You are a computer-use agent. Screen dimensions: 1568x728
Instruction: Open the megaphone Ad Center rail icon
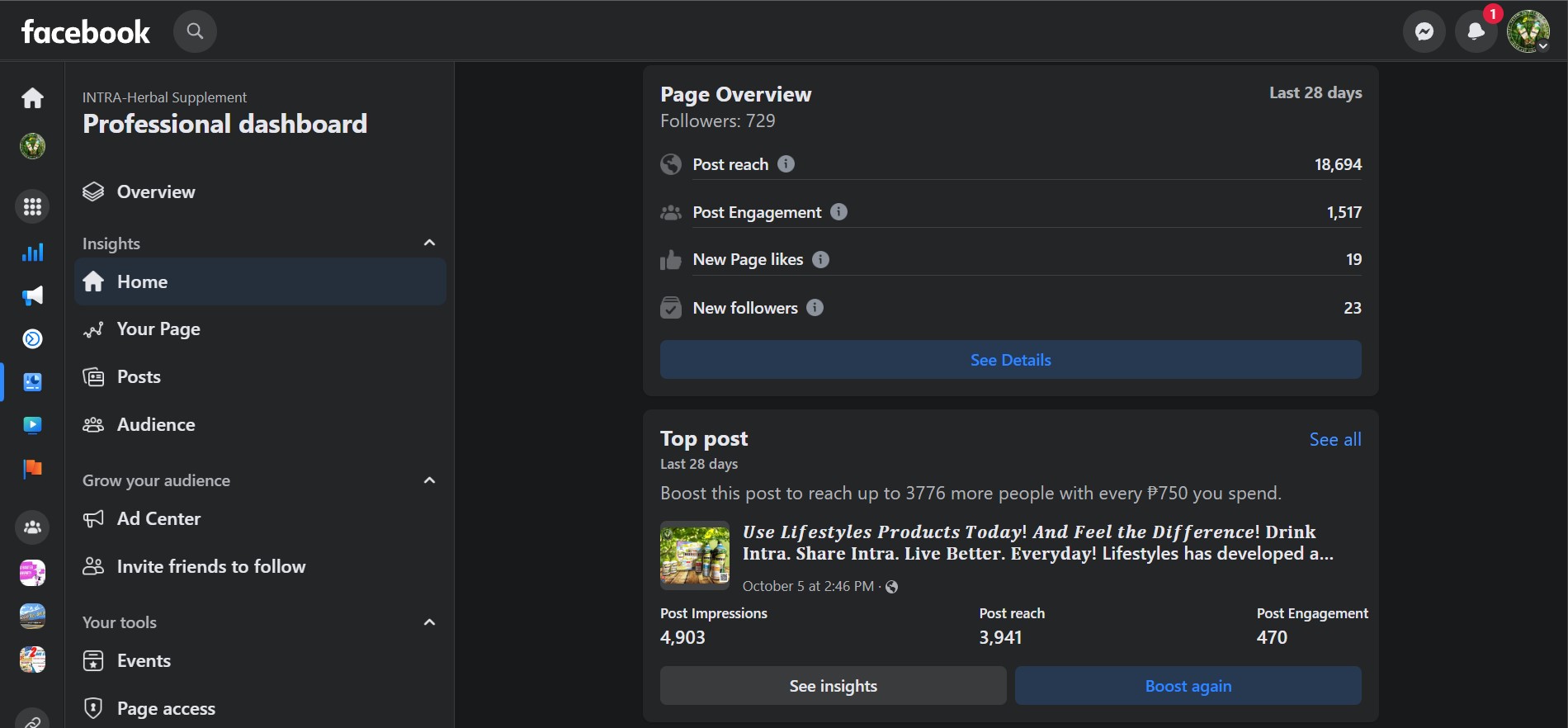(x=32, y=295)
